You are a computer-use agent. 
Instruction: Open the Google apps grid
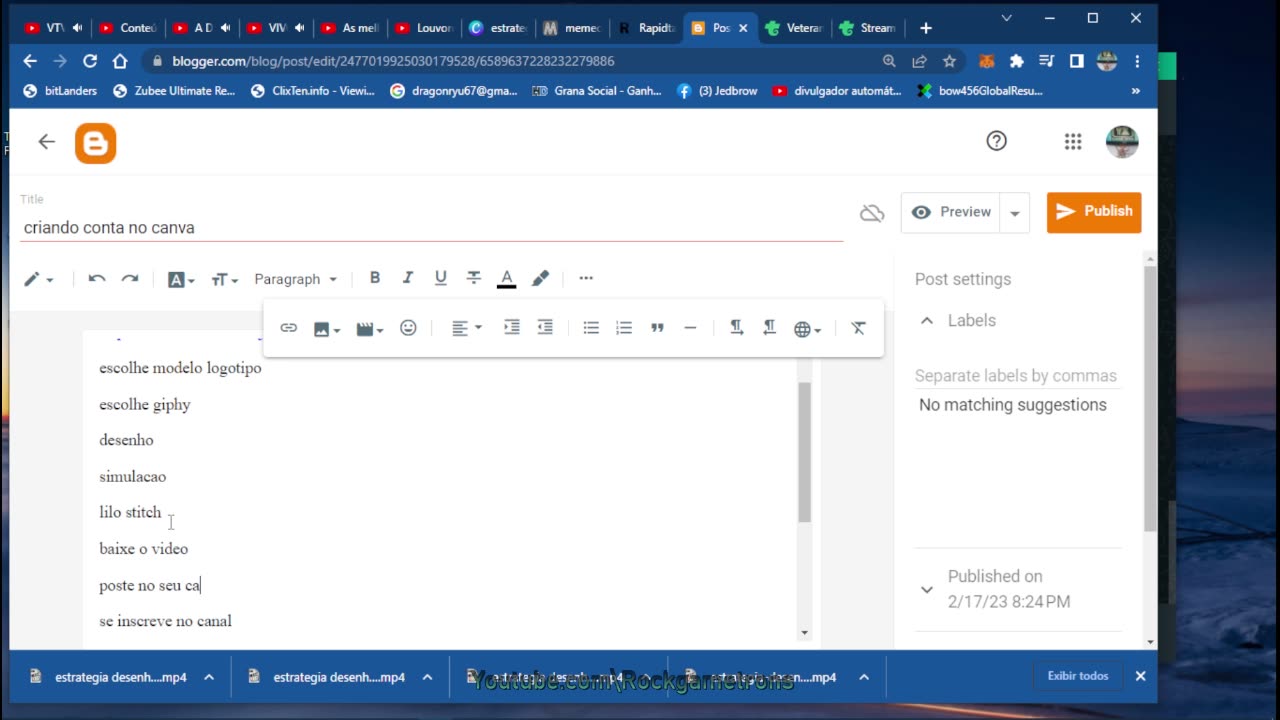point(1073,142)
